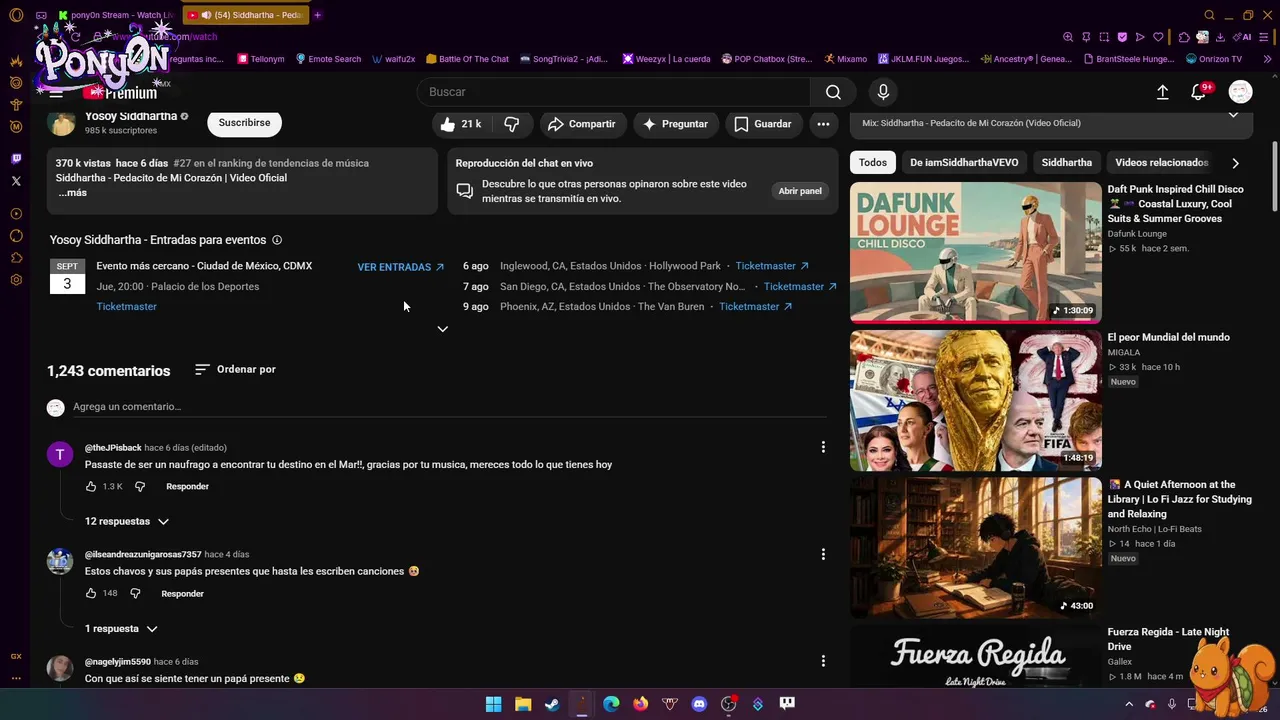This screenshot has height=720, width=1280.
Task: Select De iamSiddharthaVEVO filter chip
Action: click(964, 163)
